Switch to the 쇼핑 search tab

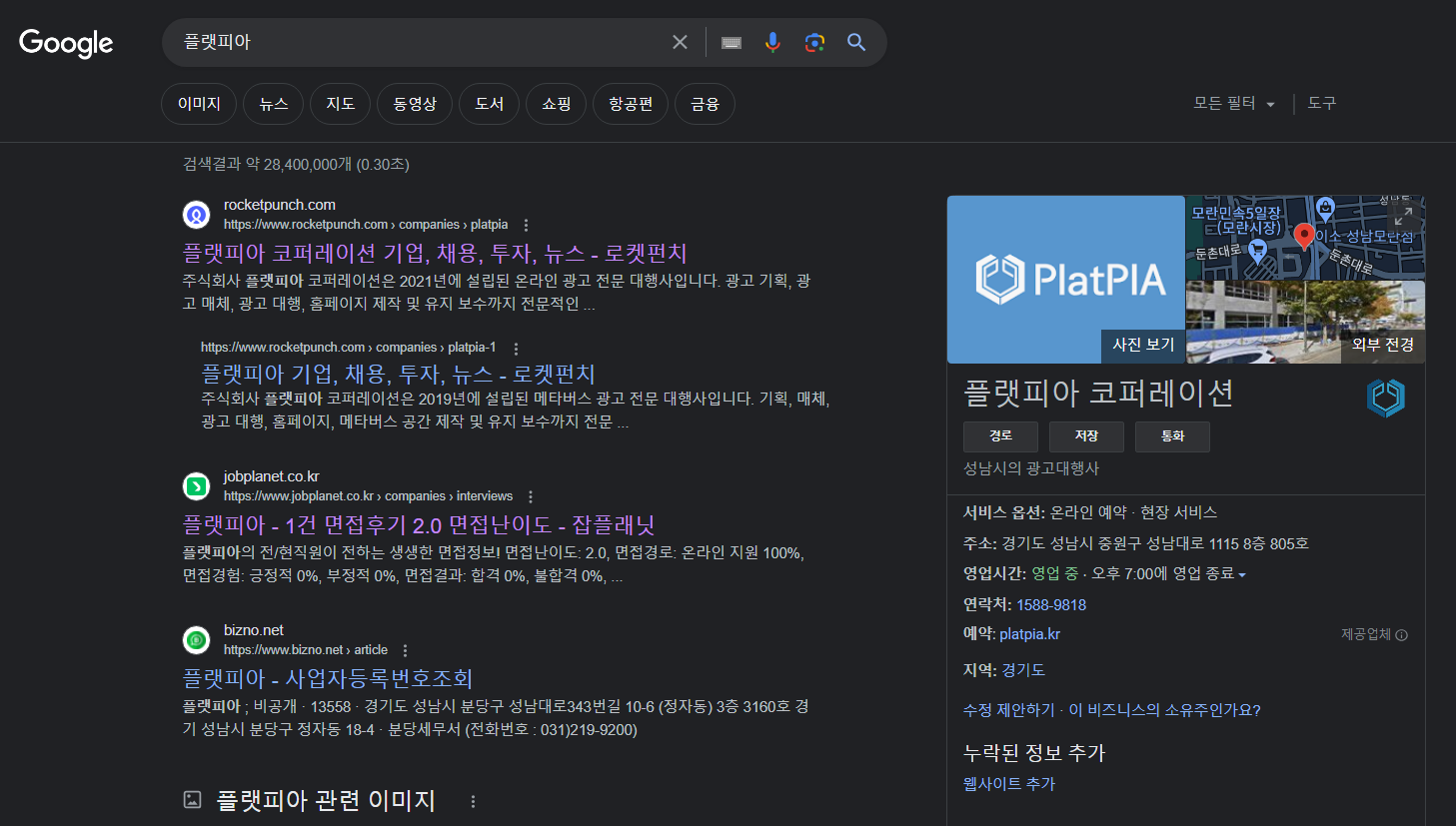click(557, 104)
